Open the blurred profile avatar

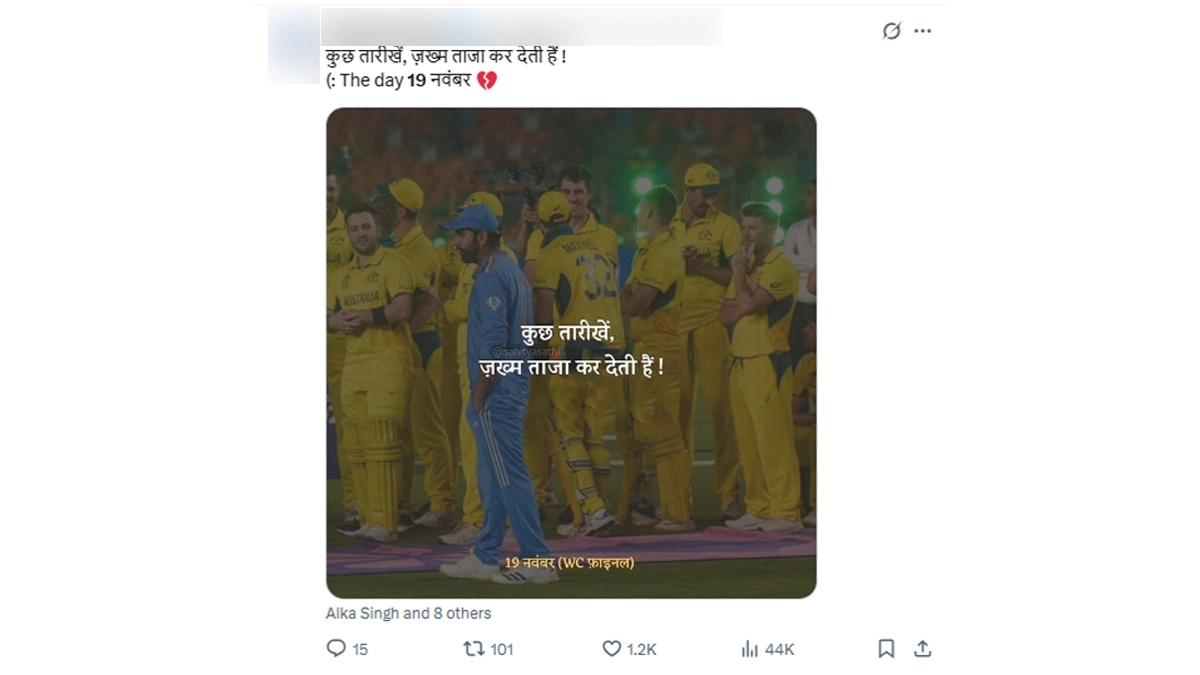tap(293, 45)
